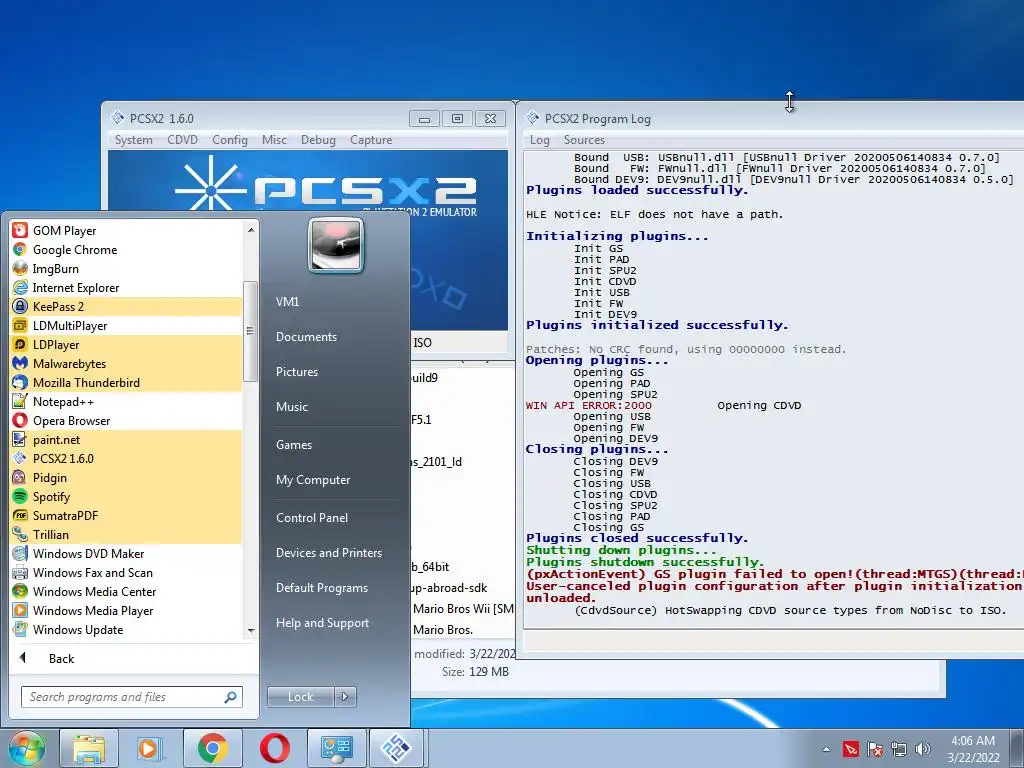Open Opera from the taskbar
This screenshot has width=1024, height=768.
[274, 748]
